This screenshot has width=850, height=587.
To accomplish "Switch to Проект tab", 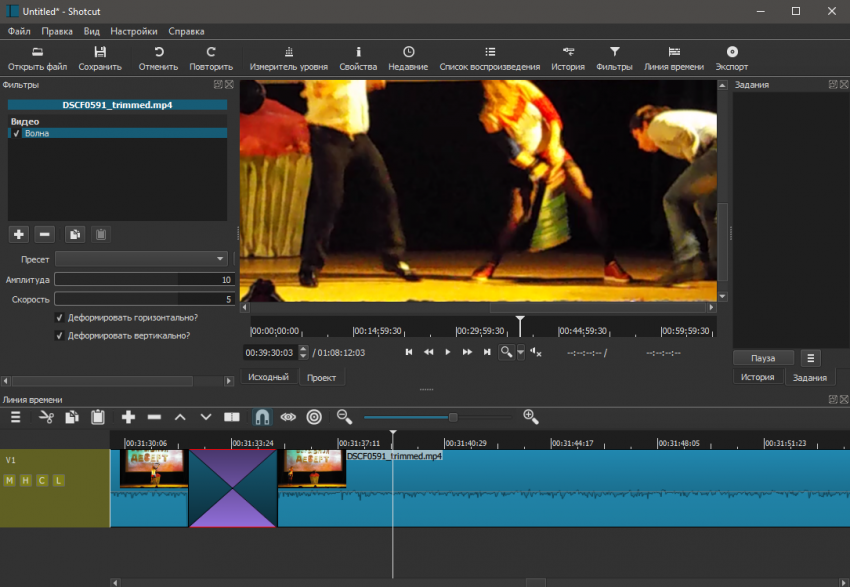I will pos(321,377).
